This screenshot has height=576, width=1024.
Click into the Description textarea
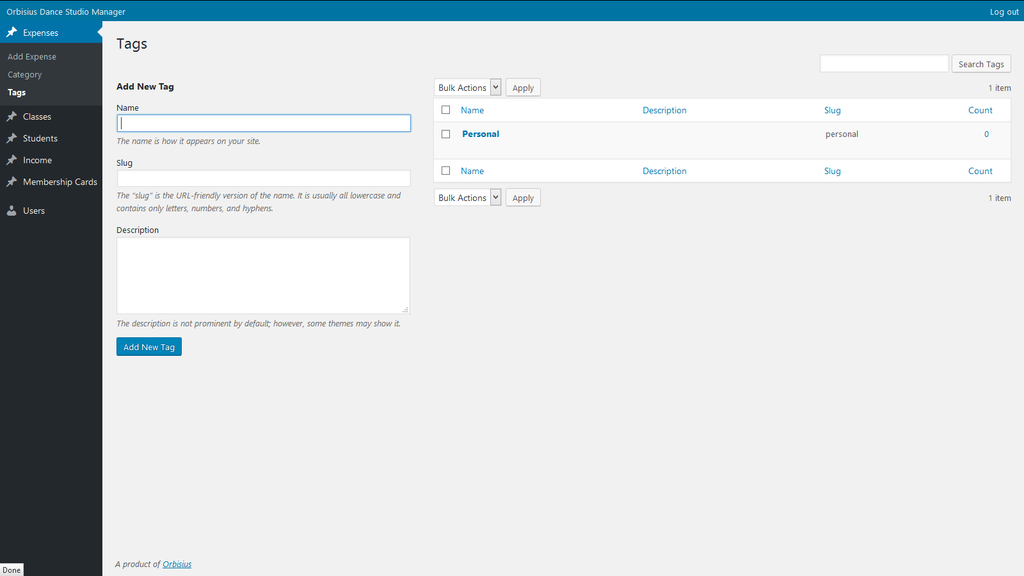coord(263,276)
